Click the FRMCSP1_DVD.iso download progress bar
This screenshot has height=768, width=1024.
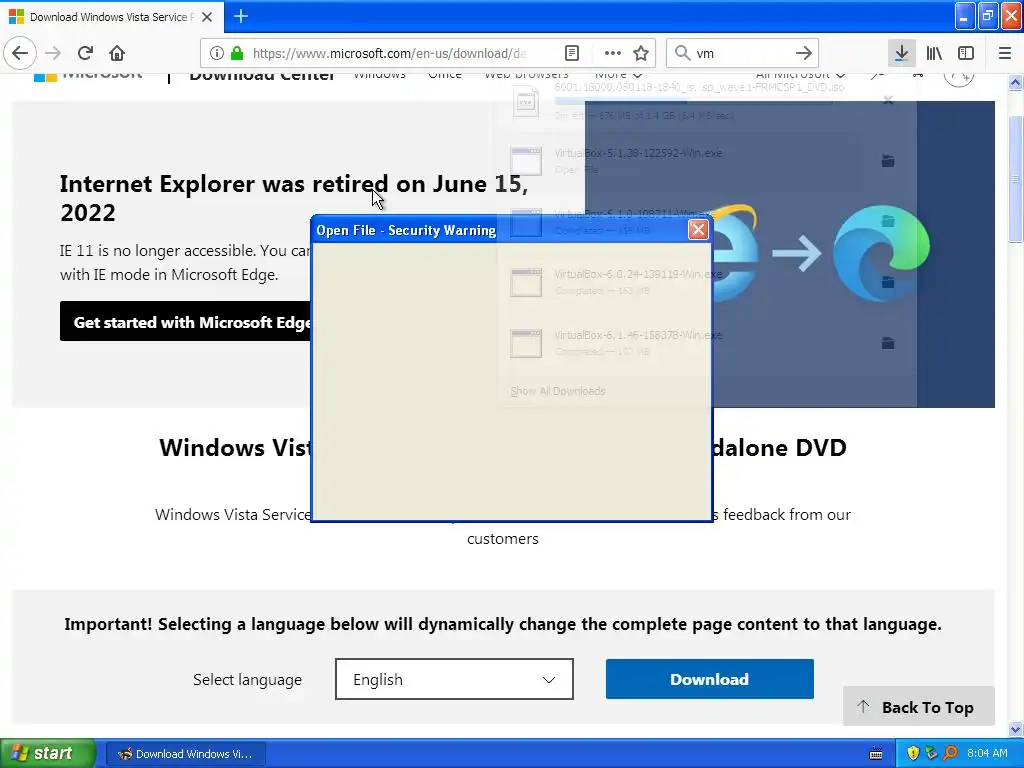tap(694, 101)
